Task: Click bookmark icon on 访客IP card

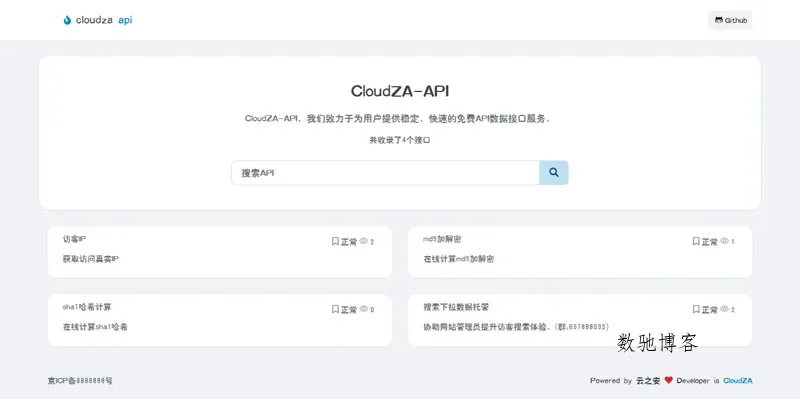Action: (x=335, y=241)
